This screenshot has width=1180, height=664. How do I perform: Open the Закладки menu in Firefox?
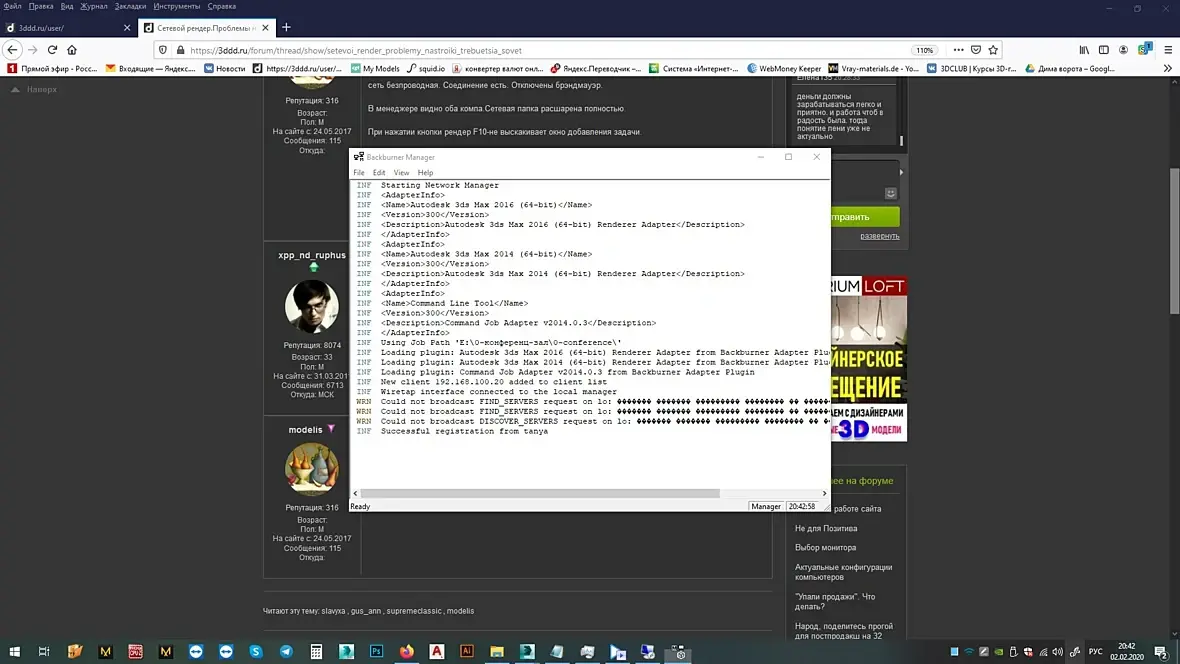coord(130,6)
